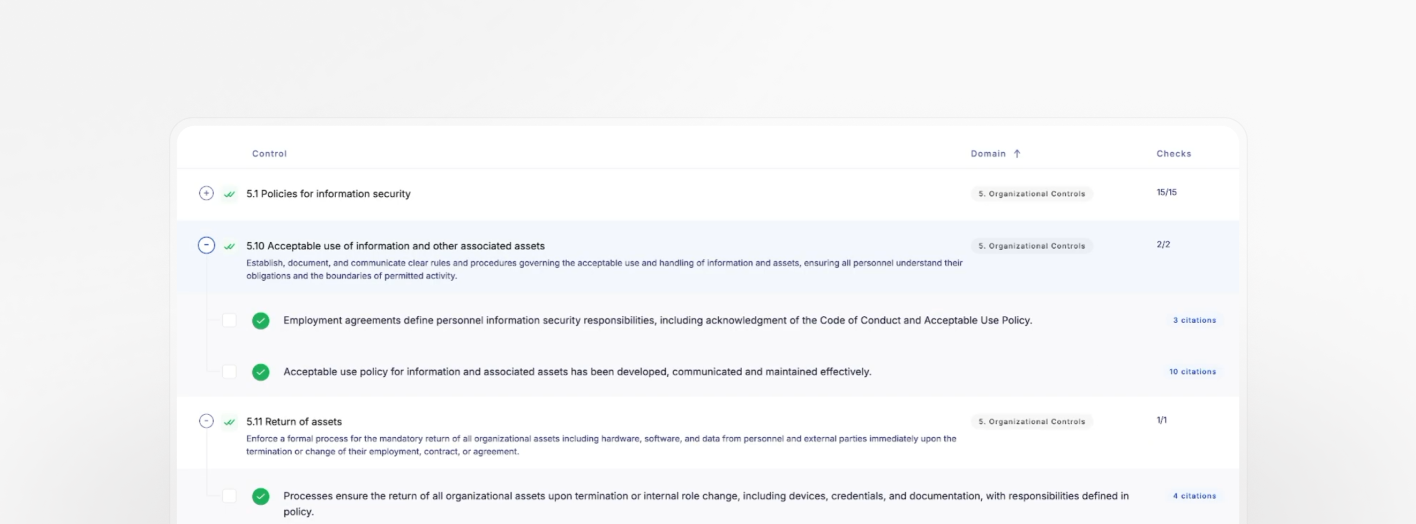
Task: Click double-check icon beside 5.10 Acceptable use
Action: [x=230, y=246]
